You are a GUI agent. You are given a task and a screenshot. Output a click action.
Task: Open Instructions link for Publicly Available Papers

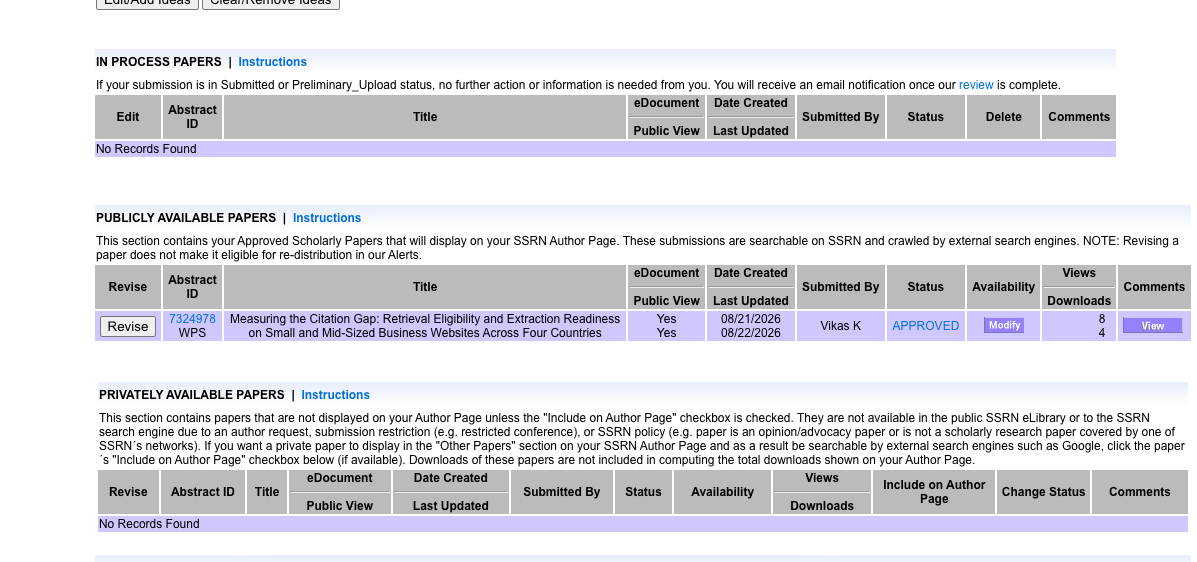click(x=327, y=218)
